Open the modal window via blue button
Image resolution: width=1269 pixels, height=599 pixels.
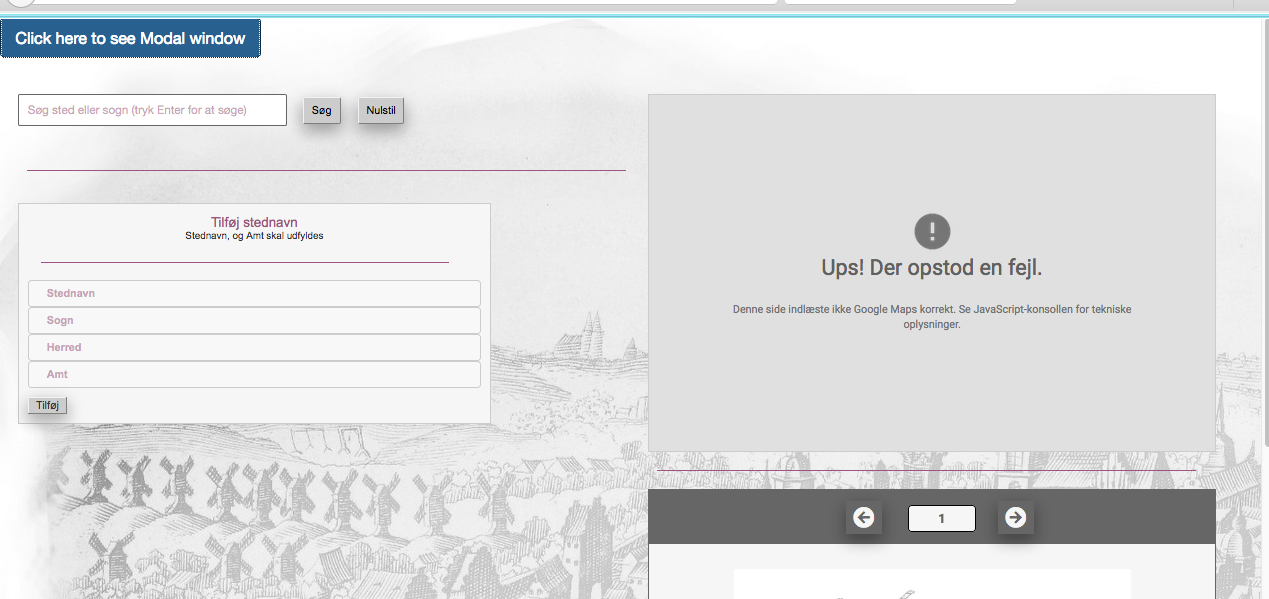coord(130,39)
